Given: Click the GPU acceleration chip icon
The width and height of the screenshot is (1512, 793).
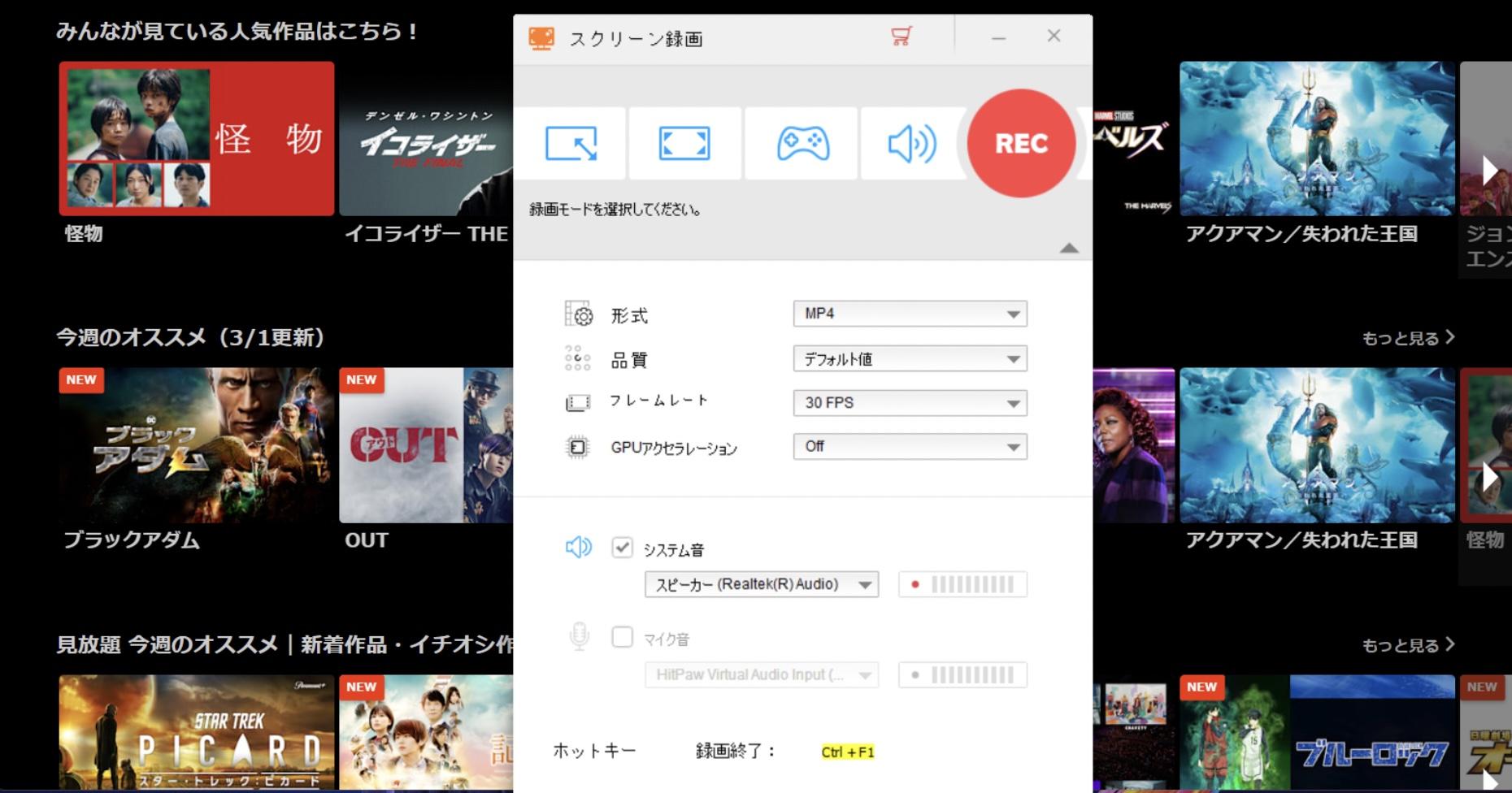Looking at the screenshot, I should 577,447.
